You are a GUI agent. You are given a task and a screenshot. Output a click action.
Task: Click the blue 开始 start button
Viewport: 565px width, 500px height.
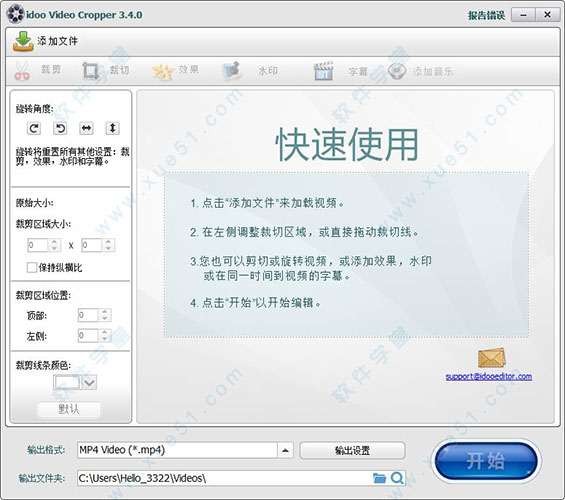pyautogui.click(x=486, y=461)
